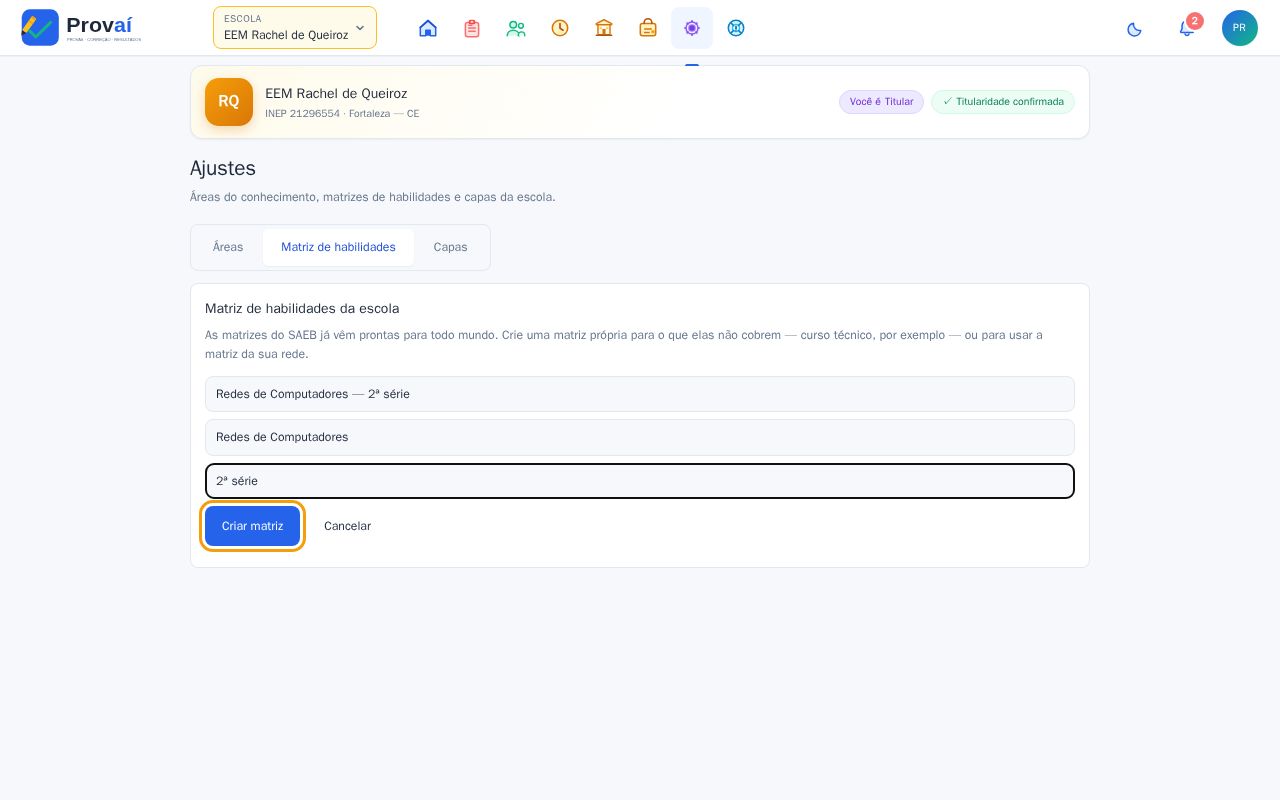Viewport: 1280px width, 800px height.
Task: Click the 'Ajustes' page heading
Action: pos(223,168)
